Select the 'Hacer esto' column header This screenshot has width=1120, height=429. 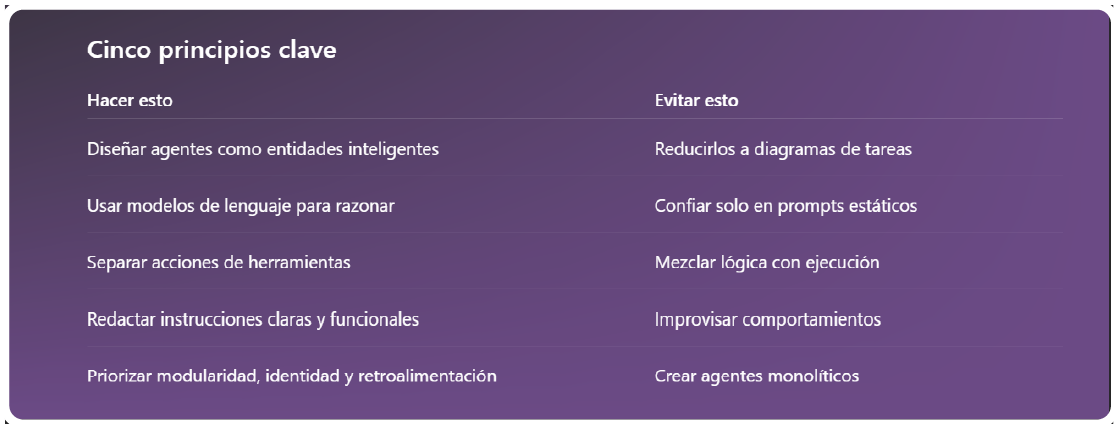coord(129,101)
